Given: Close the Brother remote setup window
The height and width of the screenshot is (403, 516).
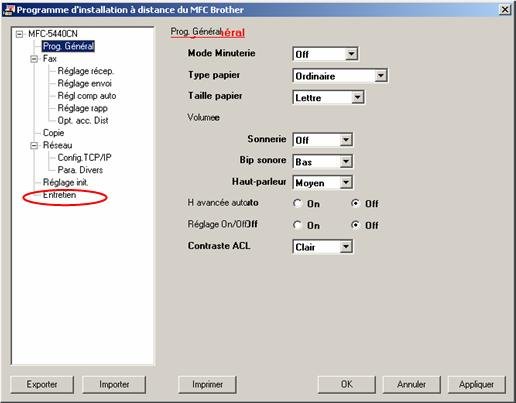Looking at the screenshot, I should click(x=505, y=10).
